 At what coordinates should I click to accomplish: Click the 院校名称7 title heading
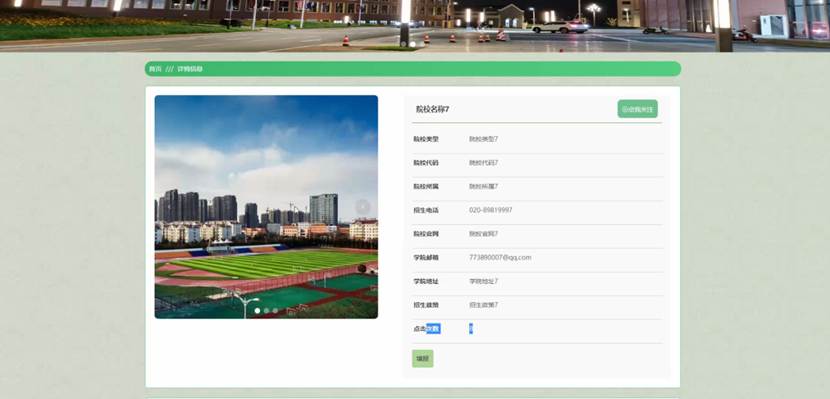432,109
